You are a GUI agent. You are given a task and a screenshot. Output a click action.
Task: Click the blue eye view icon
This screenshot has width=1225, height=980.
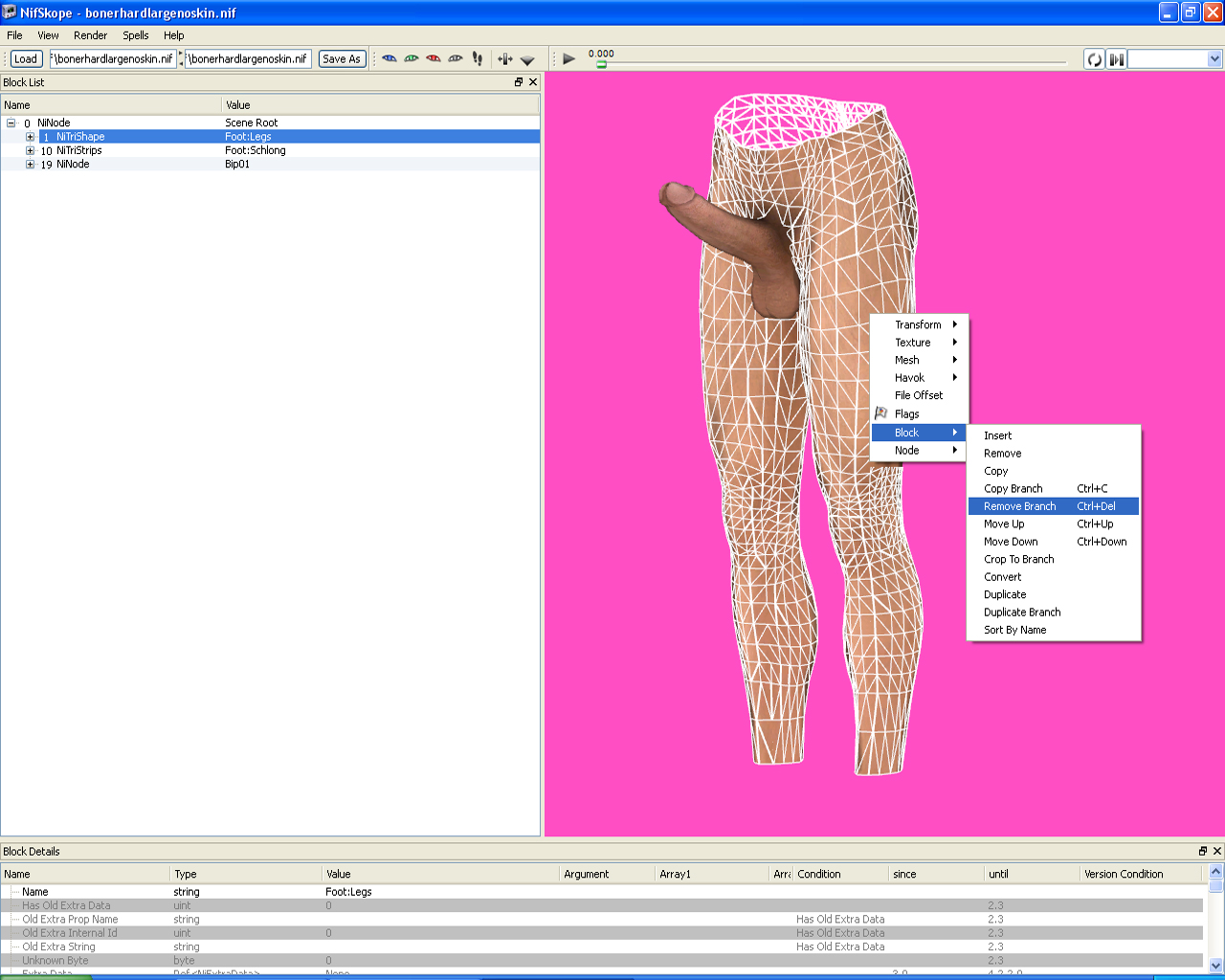[x=390, y=58]
